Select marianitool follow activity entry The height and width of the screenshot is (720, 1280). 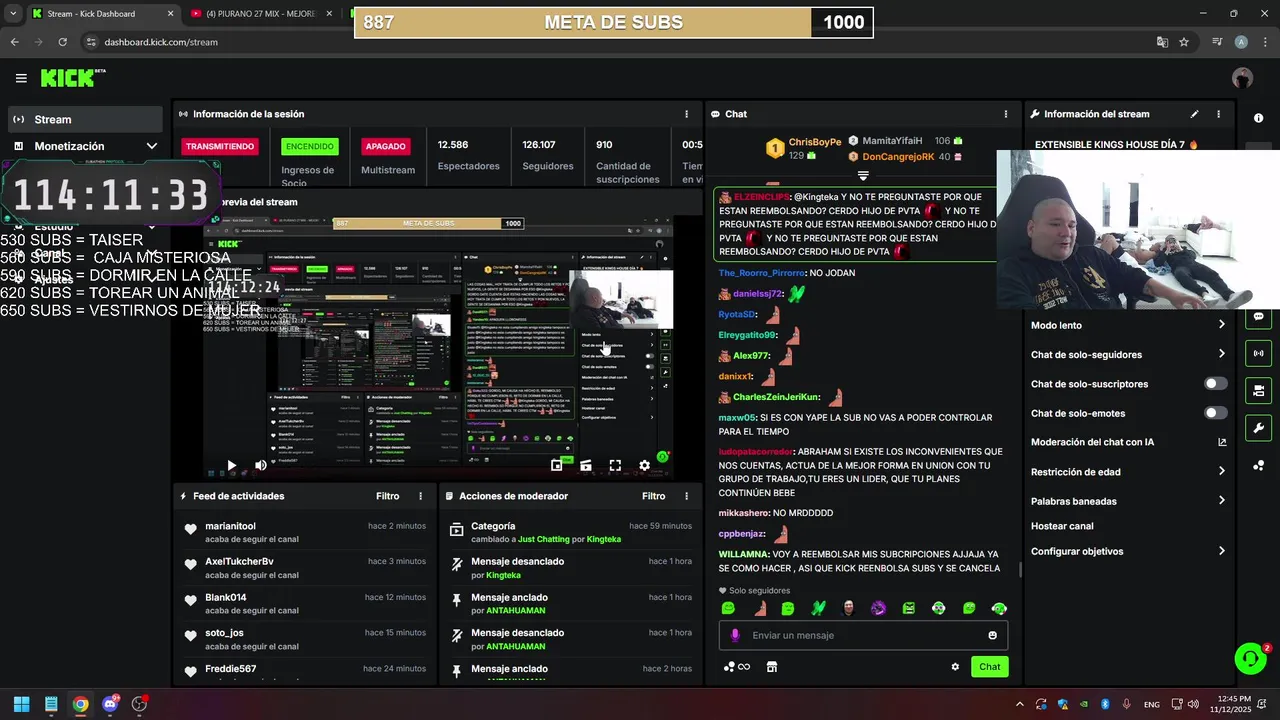303,532
